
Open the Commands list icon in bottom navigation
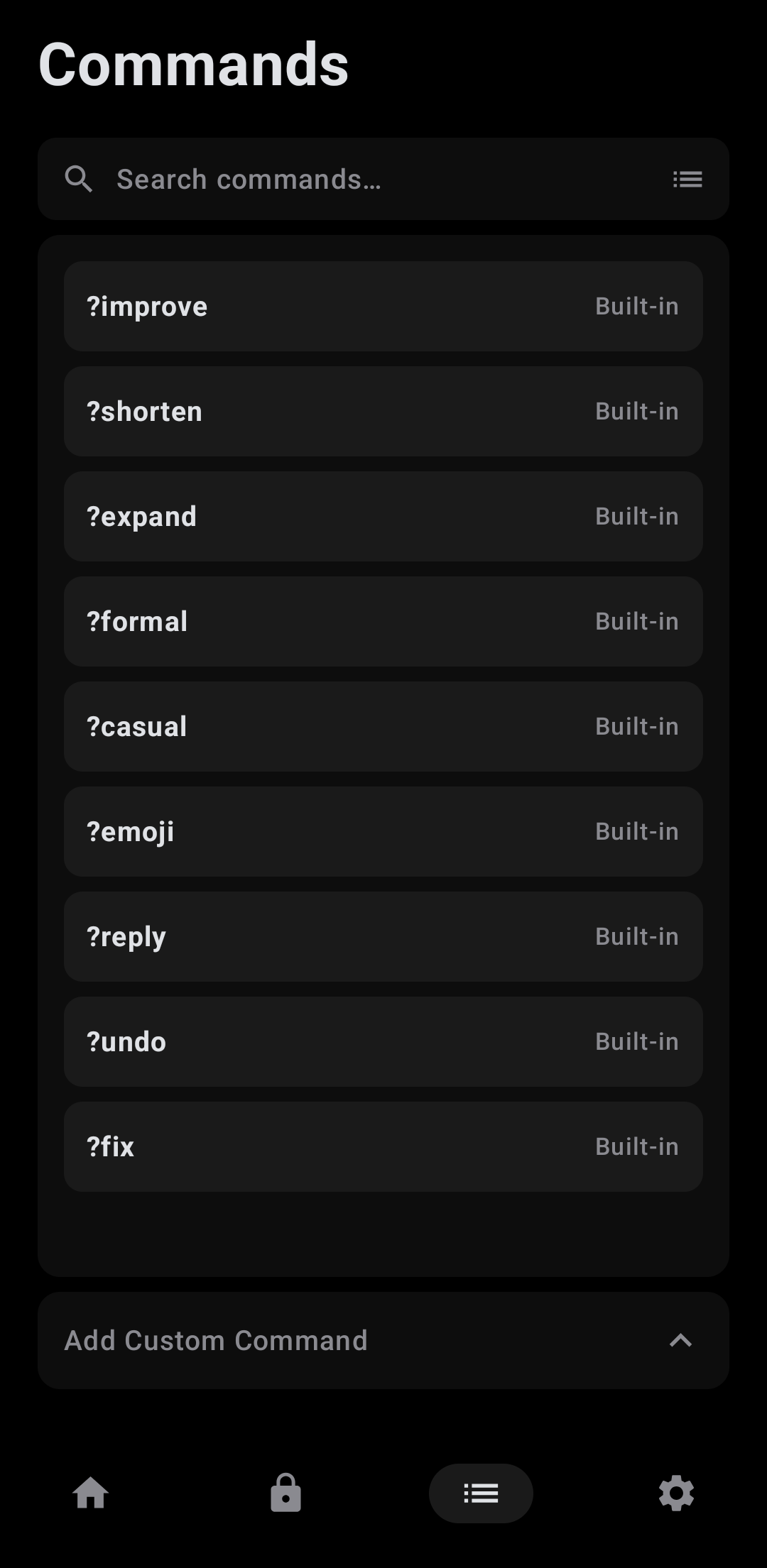point(481,1492)
